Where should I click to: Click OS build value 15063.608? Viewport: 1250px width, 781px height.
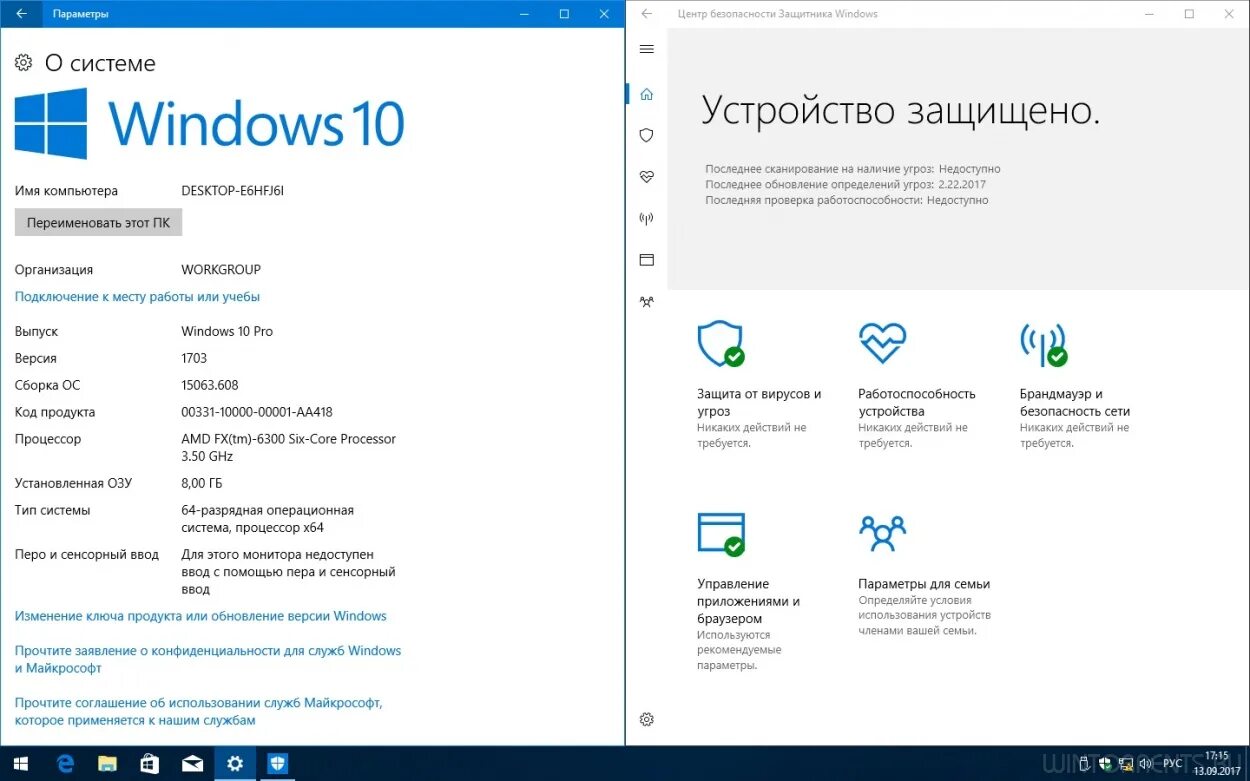pos(209,385)
